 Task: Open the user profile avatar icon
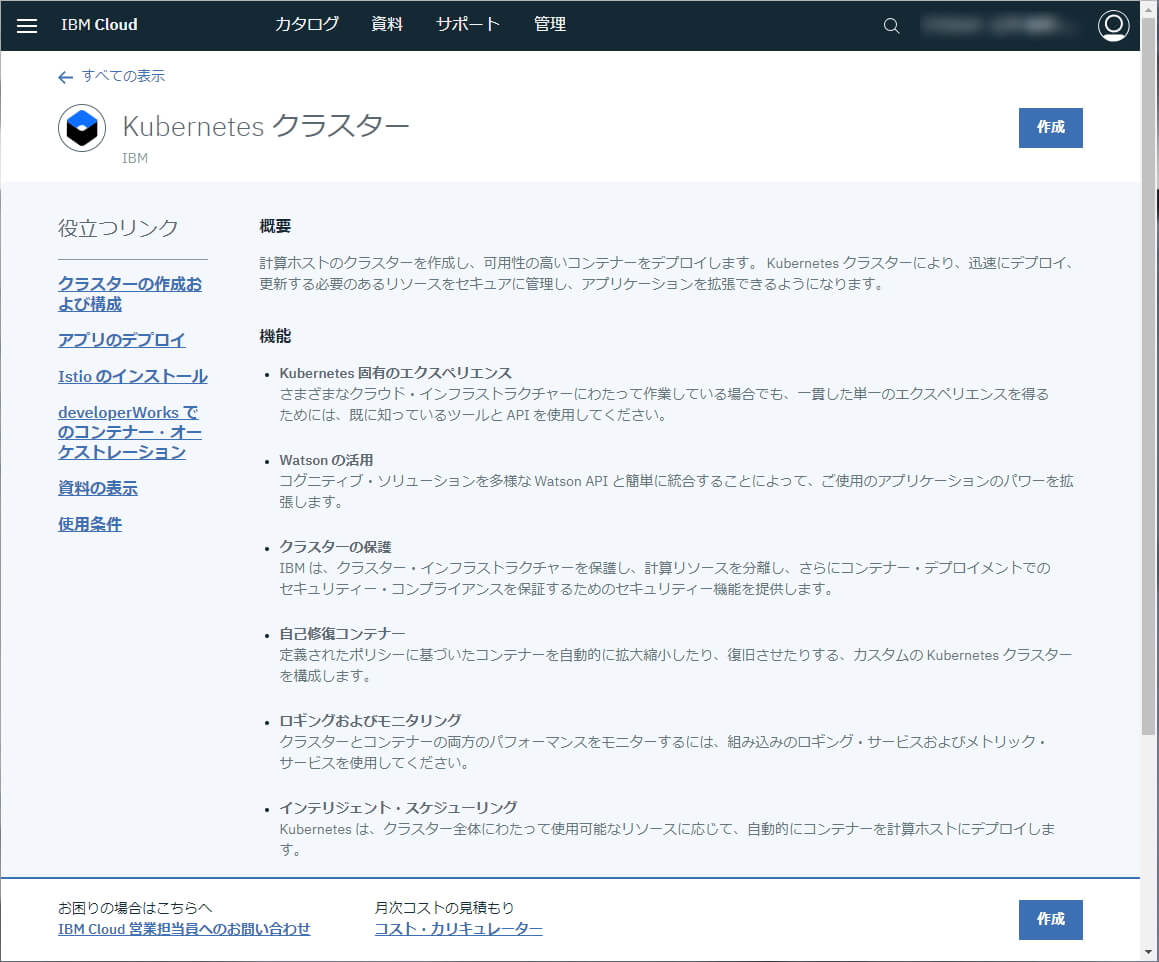point(1113,26)
